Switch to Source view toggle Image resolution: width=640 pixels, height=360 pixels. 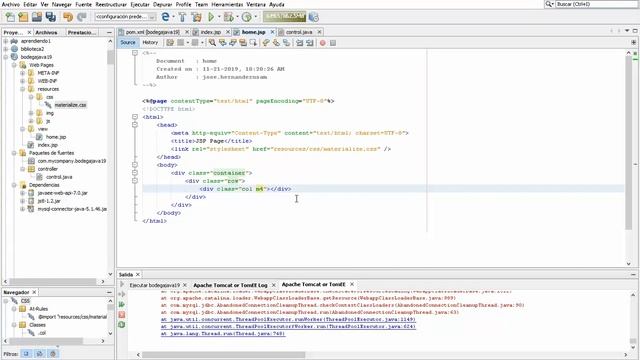tap(128, 42)
